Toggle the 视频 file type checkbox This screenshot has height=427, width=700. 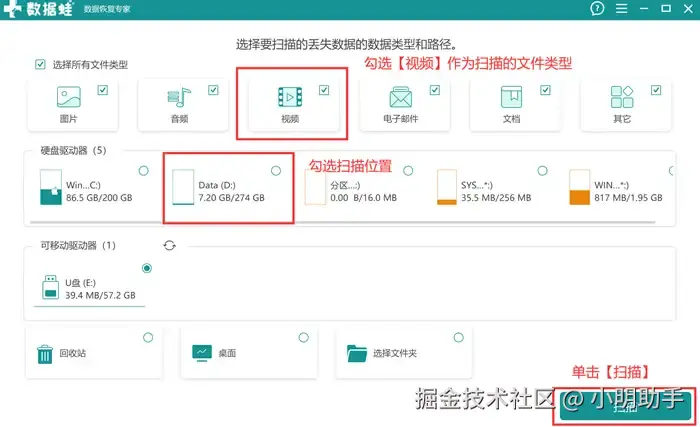(x=324, y=90)
